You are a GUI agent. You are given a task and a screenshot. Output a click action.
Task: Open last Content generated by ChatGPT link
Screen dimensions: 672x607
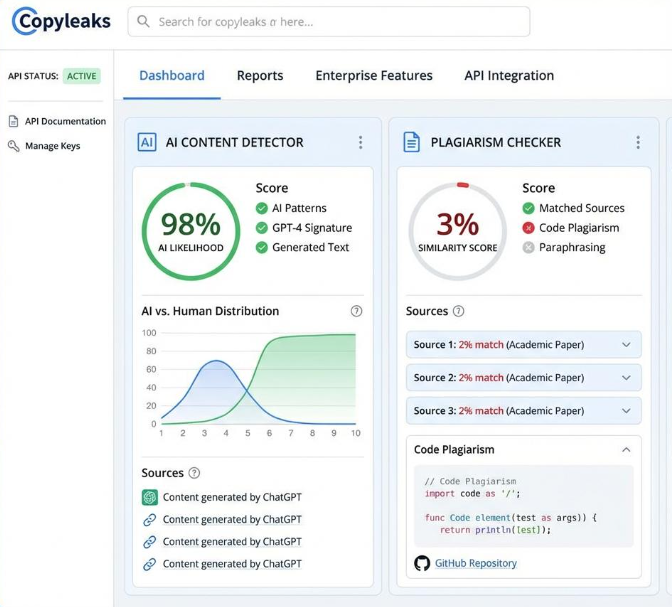click(232, 564)
